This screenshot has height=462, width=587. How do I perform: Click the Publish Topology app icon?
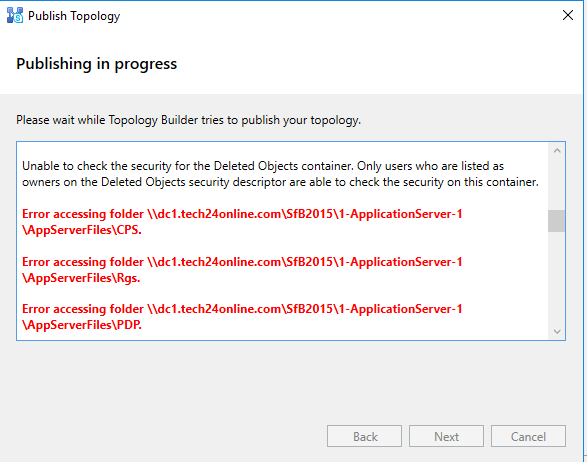(15, 15)
